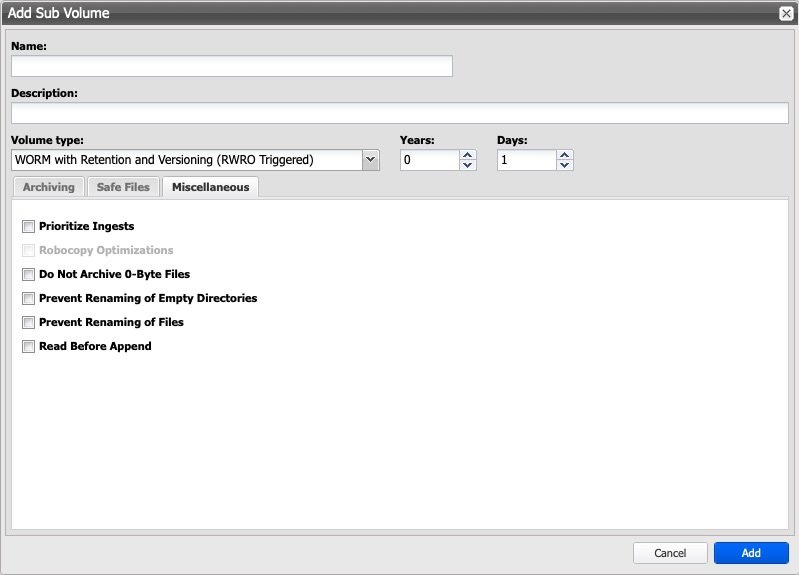Increase the Days value with up arrow
Image resolution: width=799 pixels, height=575 pixels.
pyautogui.click(x=565, y=155)
